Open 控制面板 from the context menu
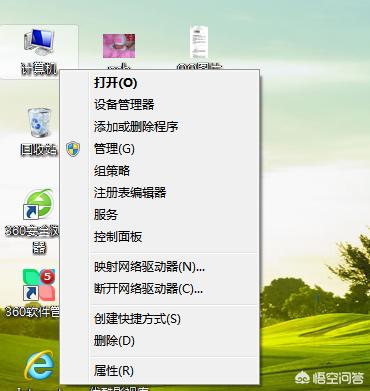Image resolution: width=370 pixels, height=391 pixels. point(160,237)
